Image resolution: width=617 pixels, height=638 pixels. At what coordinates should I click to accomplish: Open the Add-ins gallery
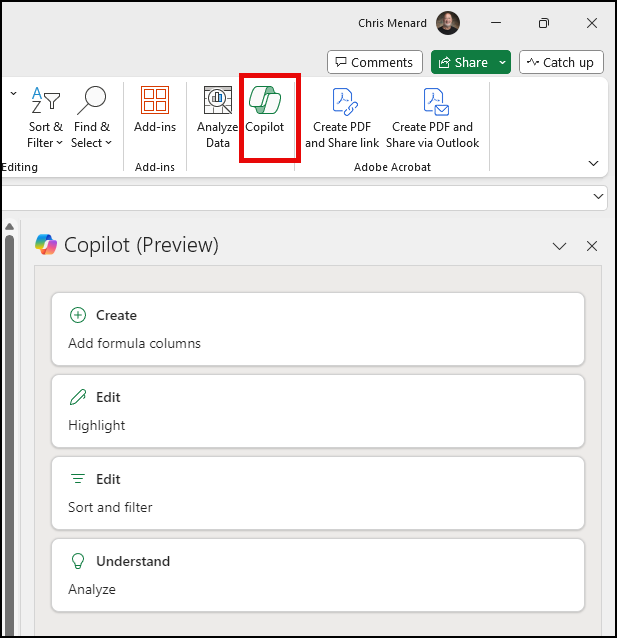pyautogui.click(x=155, y=110)
